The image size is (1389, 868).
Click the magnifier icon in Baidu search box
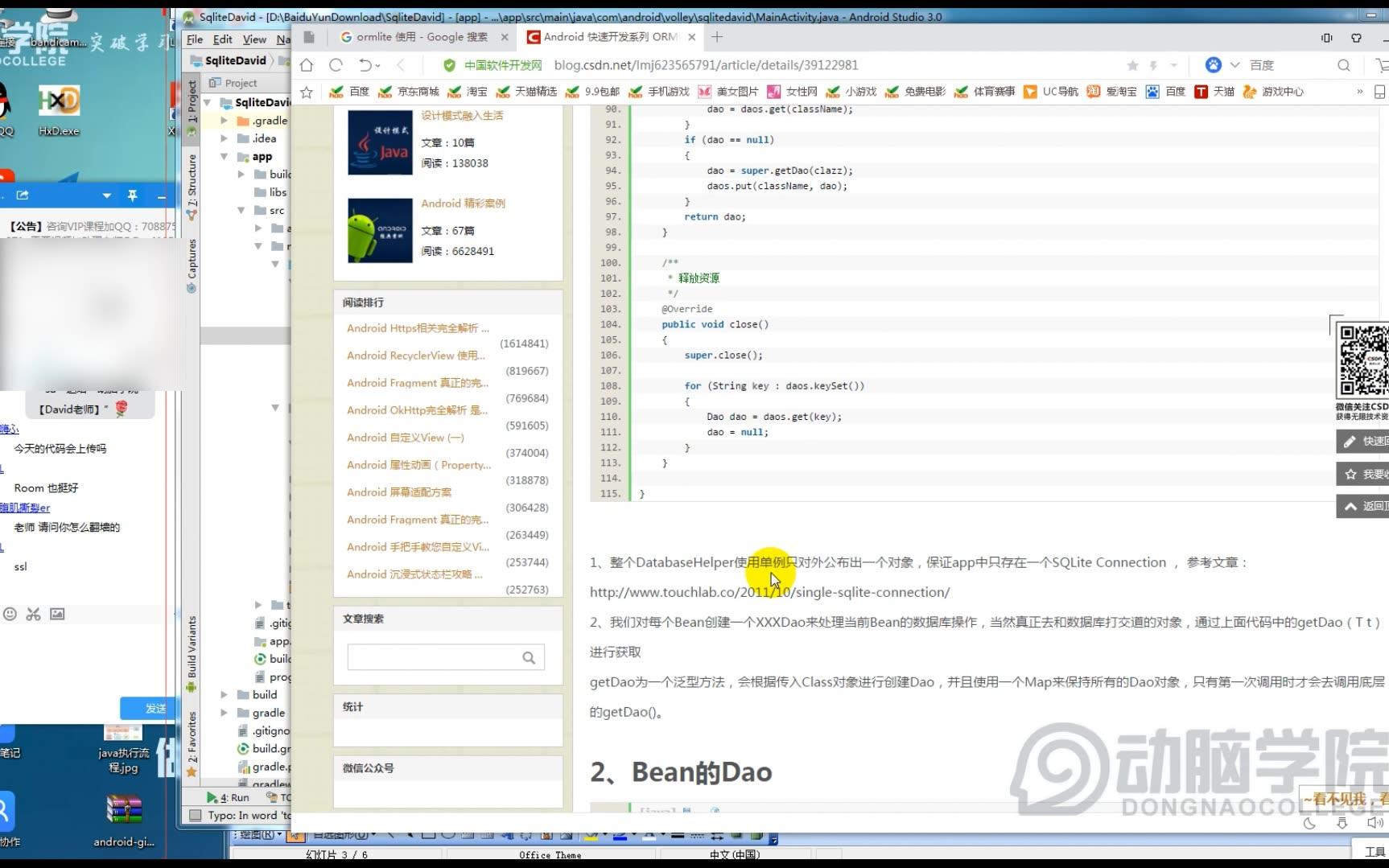(x=1343, y=65)
